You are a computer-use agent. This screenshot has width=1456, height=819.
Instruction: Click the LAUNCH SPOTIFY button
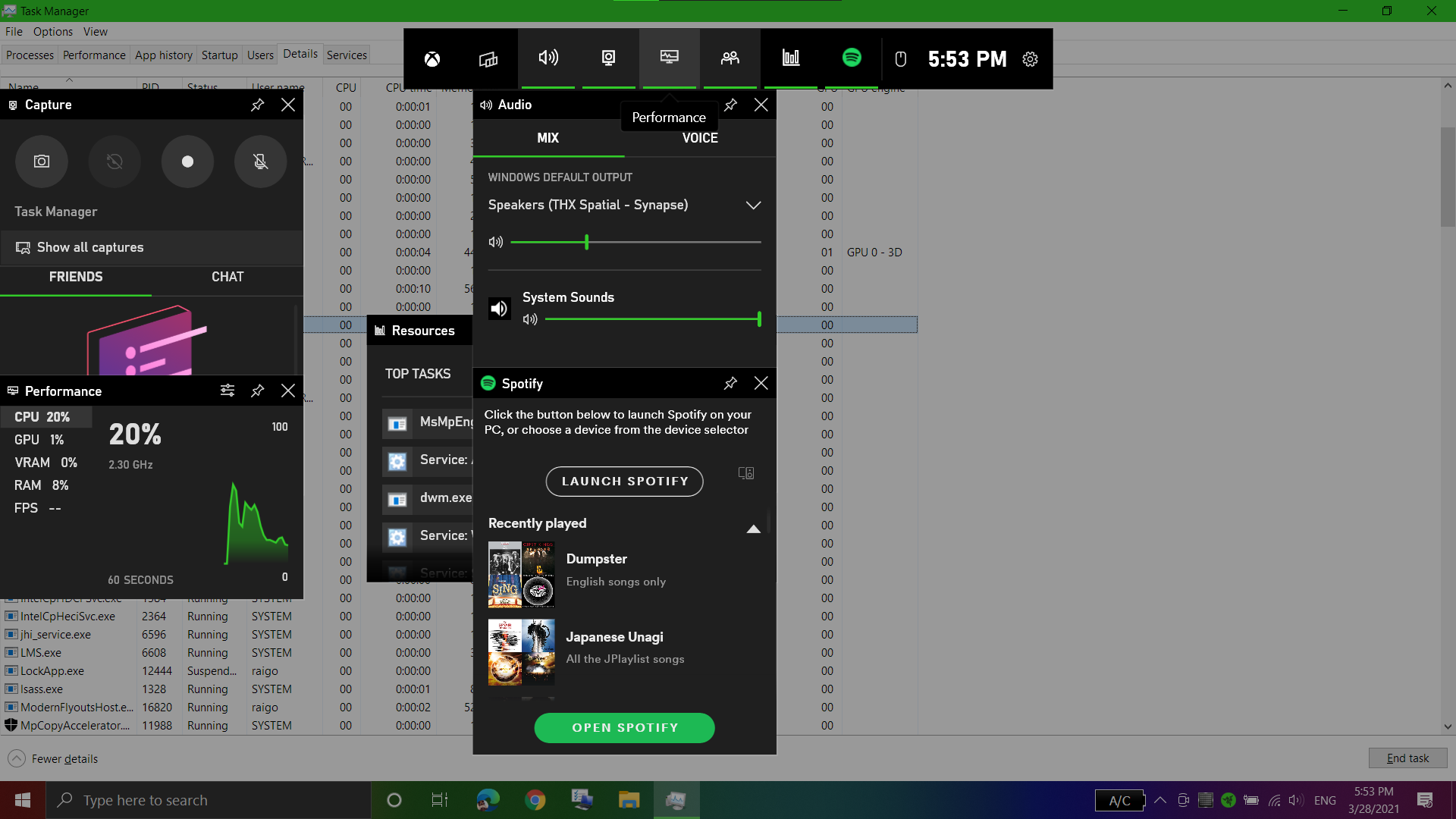(625, 482)
